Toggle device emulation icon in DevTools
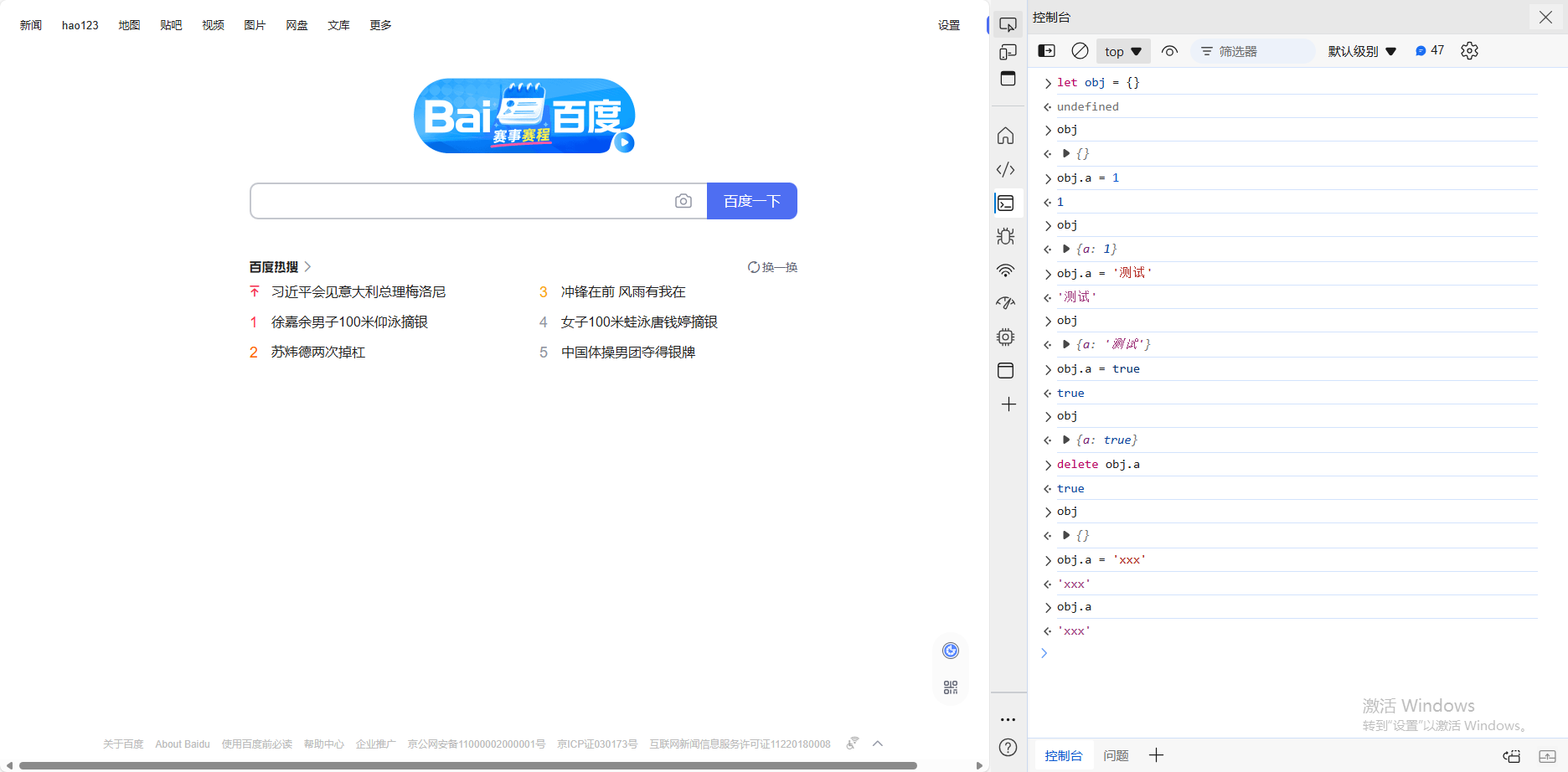 1008,52
